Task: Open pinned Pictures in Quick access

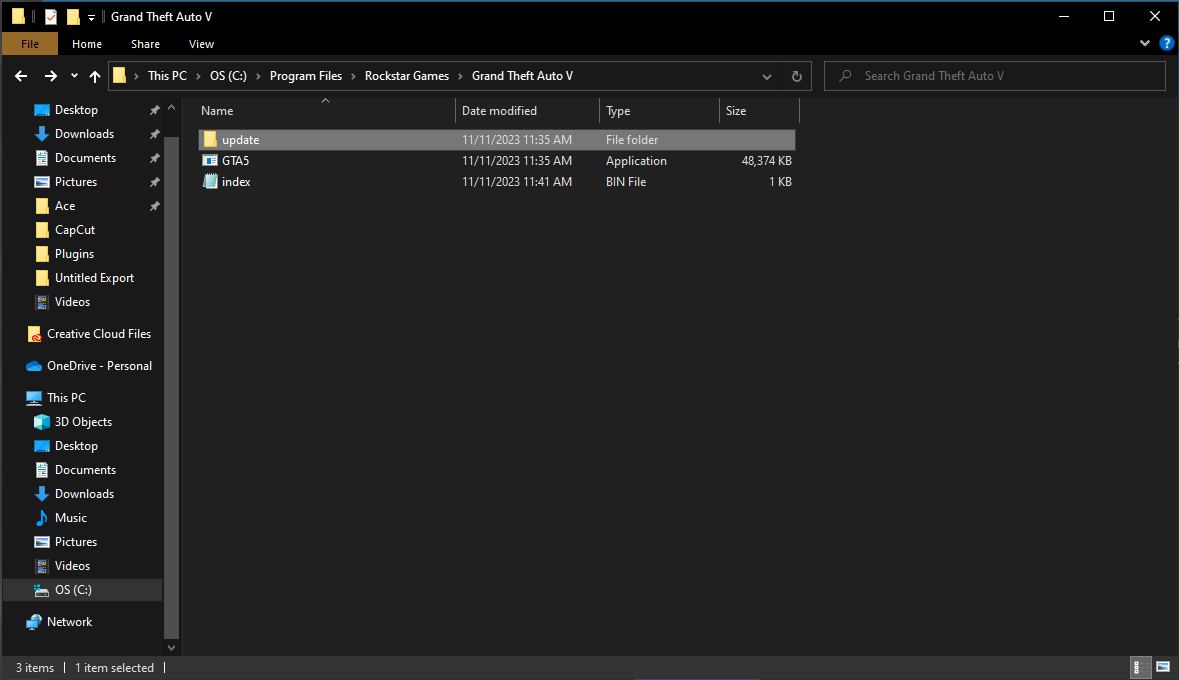Action: point(76,182)
